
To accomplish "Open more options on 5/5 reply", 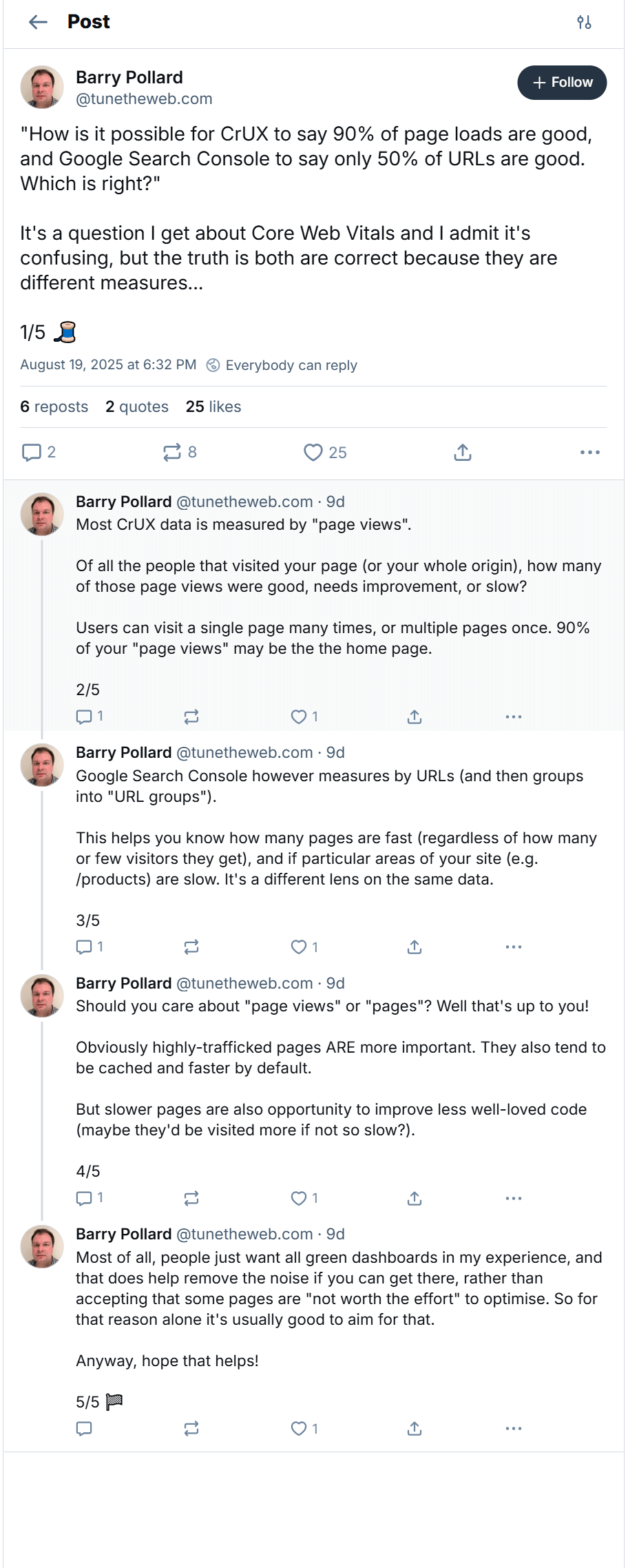I will click(x=514, y=1429).
